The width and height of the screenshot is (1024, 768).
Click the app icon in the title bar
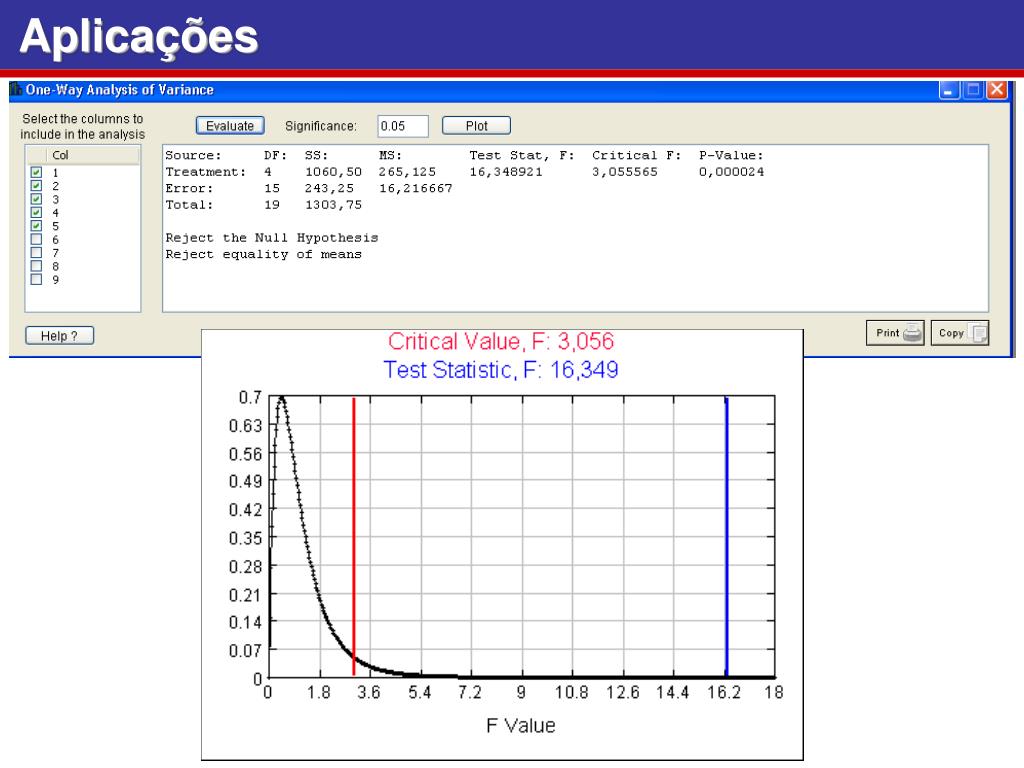pos(16,89)
